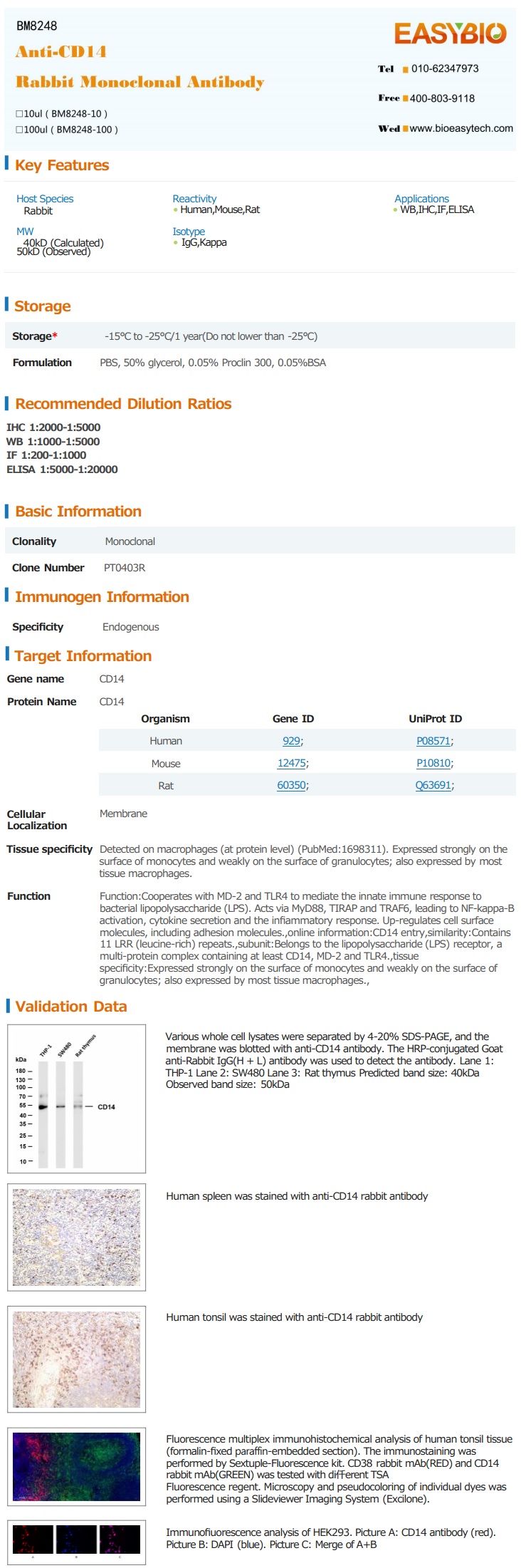Open UniProt ID Q63691 link

[433, 785]
